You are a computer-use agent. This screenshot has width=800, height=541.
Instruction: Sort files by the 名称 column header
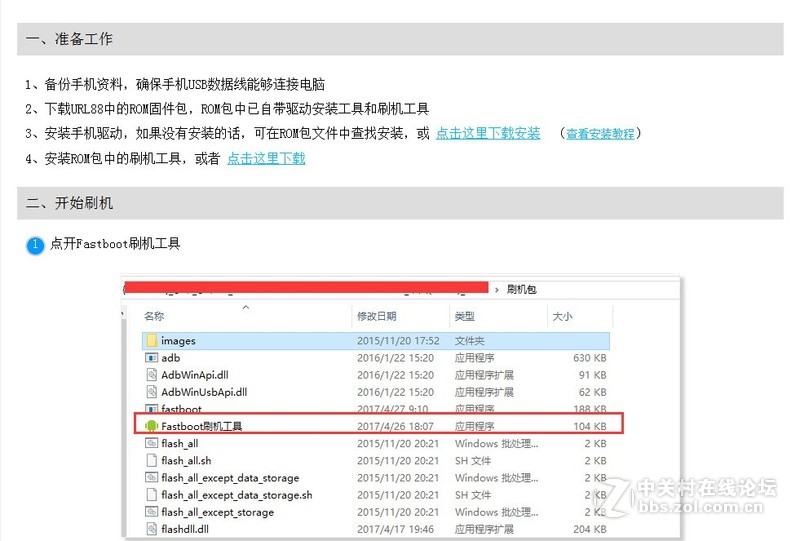tap(154, 316)
